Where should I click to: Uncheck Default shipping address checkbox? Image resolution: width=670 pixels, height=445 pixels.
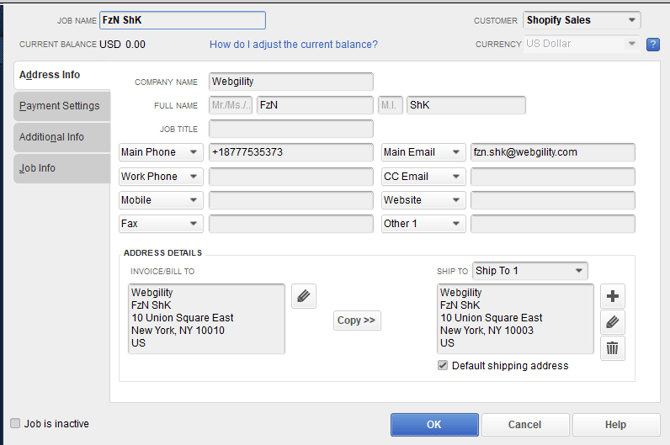click(x=443, y=366)
